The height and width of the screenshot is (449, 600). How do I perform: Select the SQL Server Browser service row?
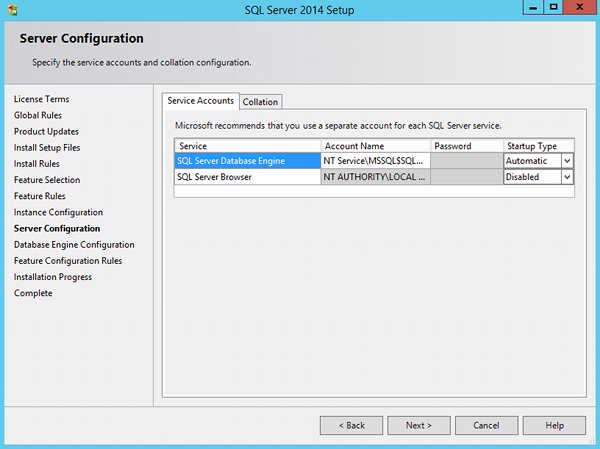[246, 177]
